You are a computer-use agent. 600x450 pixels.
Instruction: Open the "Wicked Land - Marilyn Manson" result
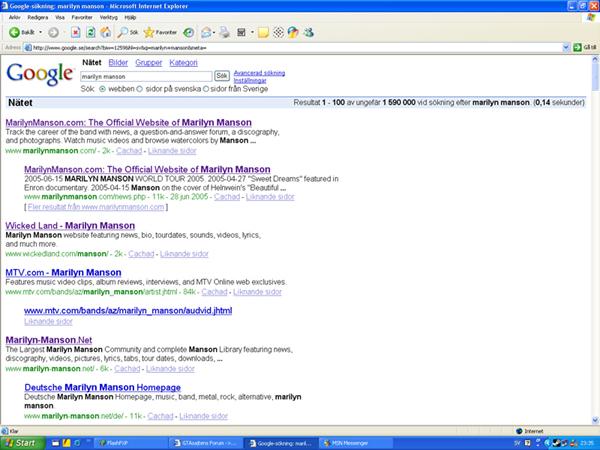coord(70,226)
